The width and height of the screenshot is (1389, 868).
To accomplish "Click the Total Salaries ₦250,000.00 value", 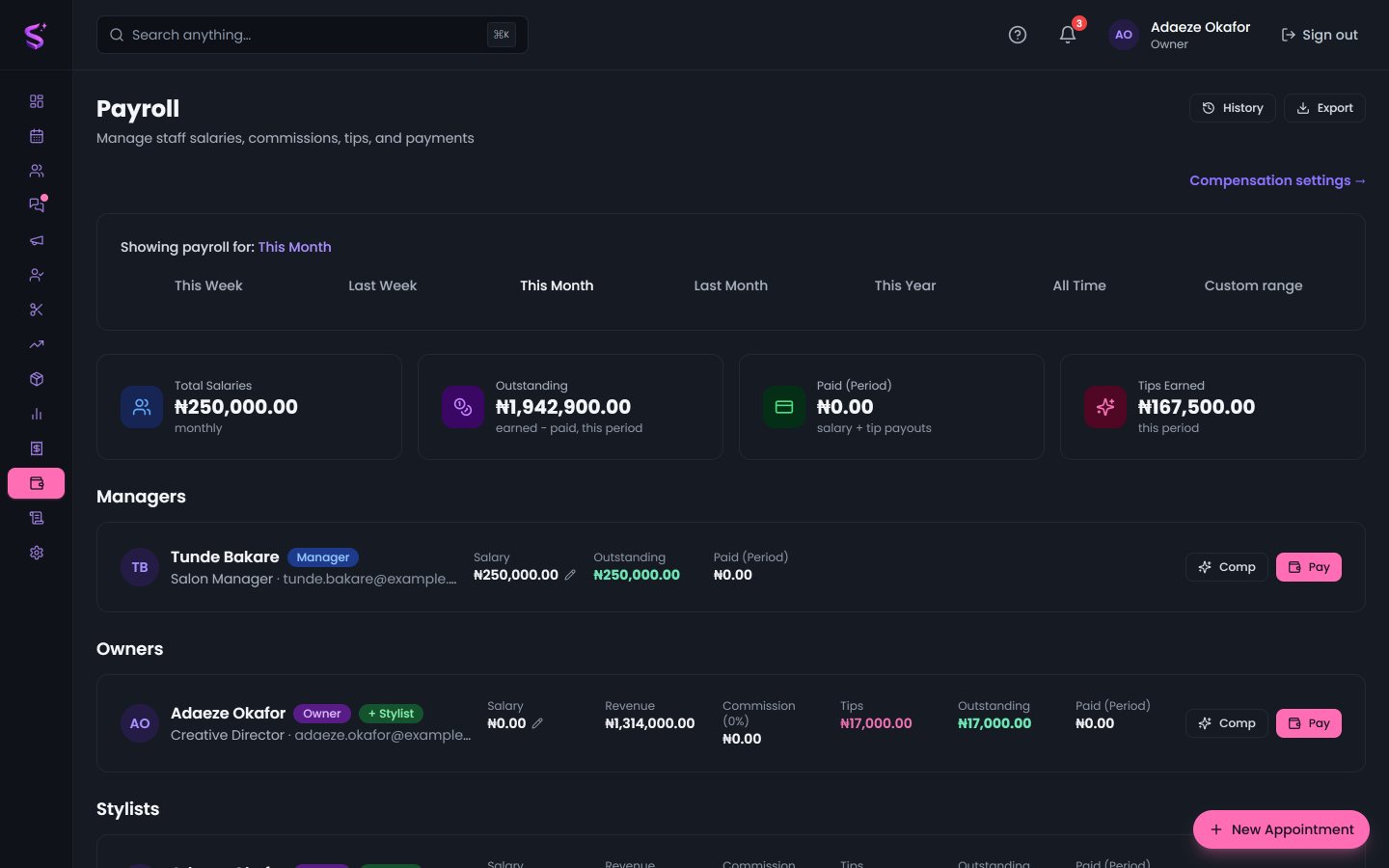I will point(236,407).
